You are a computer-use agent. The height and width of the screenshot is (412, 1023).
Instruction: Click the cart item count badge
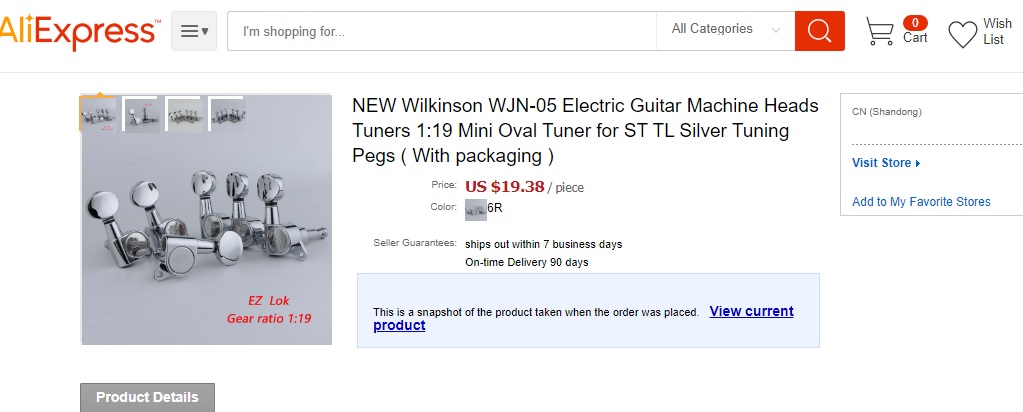(915, 22)
